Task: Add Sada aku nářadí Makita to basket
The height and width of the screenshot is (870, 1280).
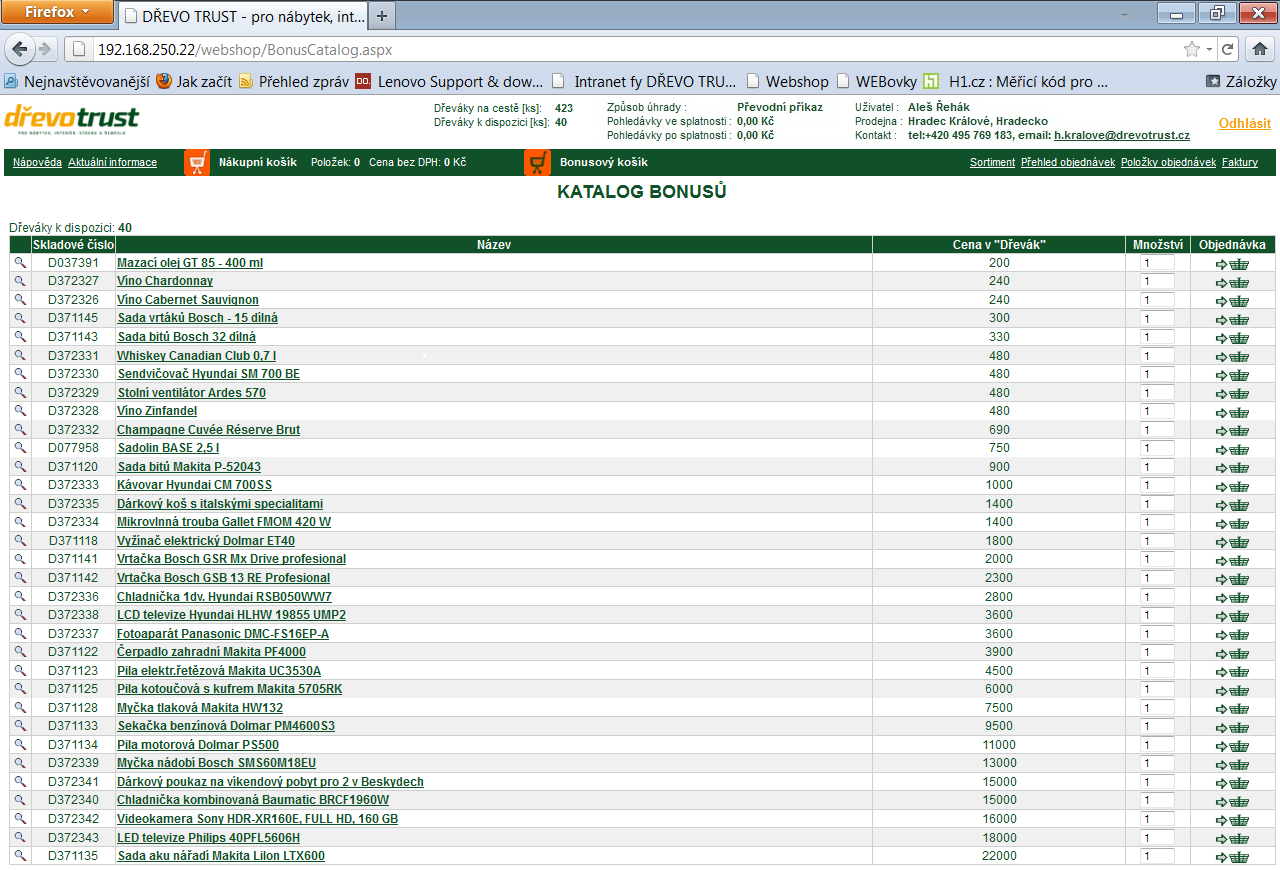Action: click(x=1233, y=857)
